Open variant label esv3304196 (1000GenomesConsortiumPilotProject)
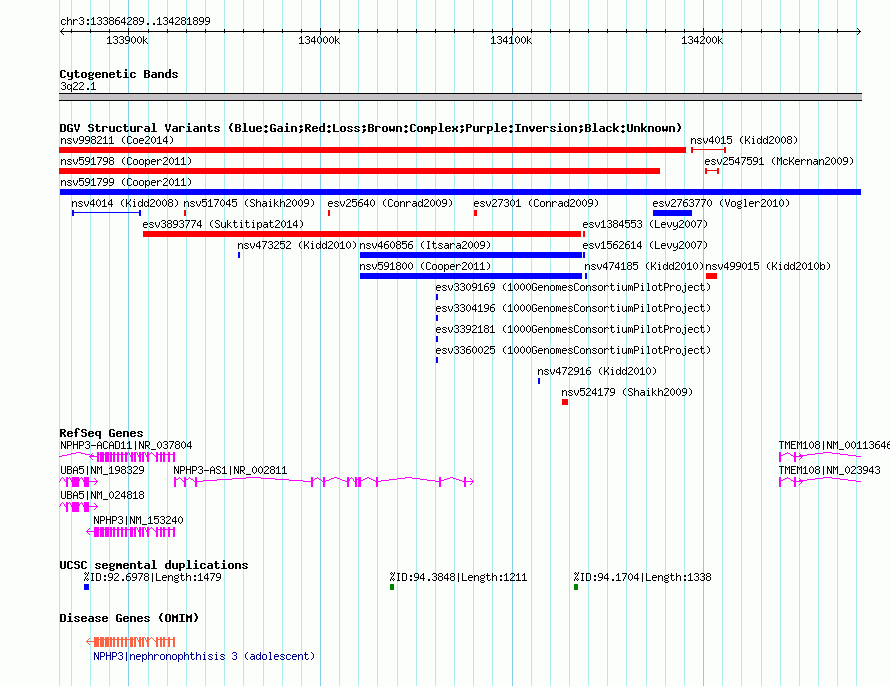The width and height of the screenshot is (890, 686). click(x=573, y=308)
